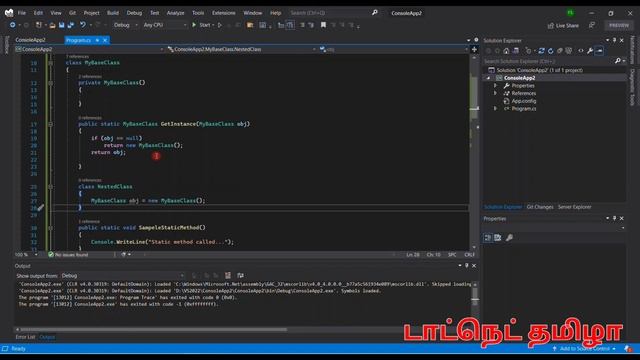Image resolution: width=640 pixels, height=360 pixels.
Task: Open the Debug menu
Action: 134,13
